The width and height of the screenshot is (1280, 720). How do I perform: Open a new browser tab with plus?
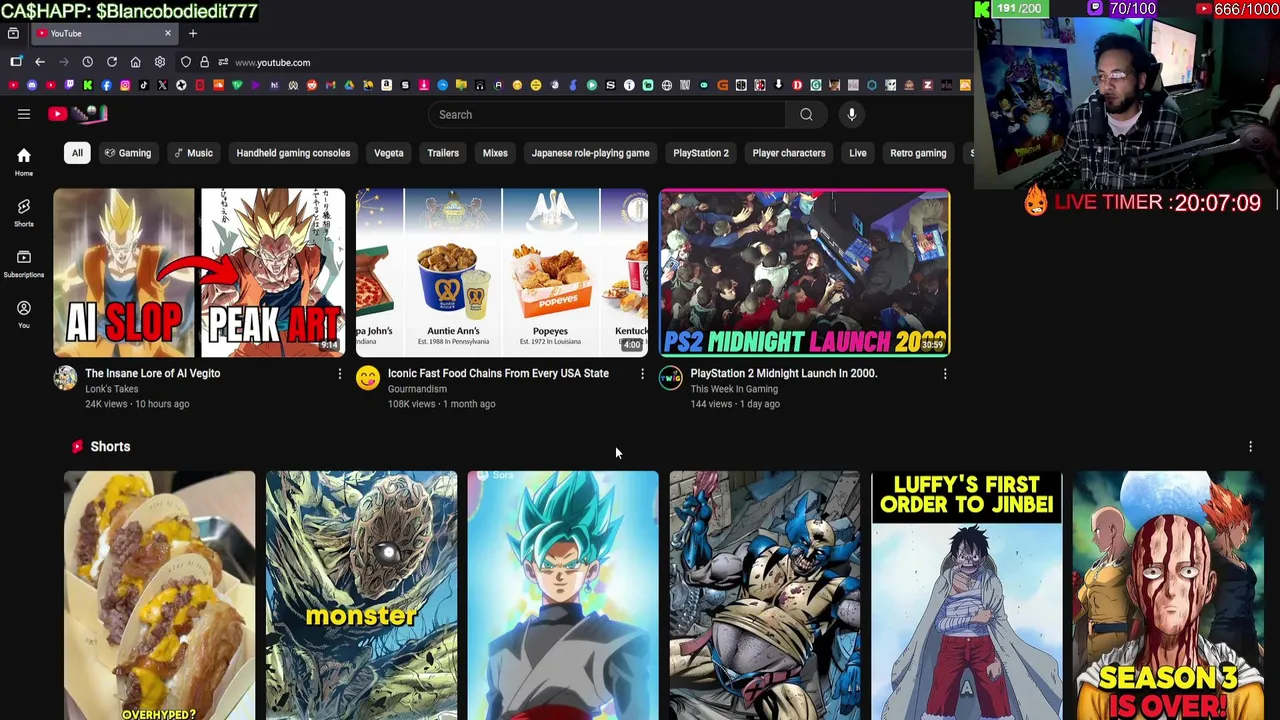pos(193,33)
